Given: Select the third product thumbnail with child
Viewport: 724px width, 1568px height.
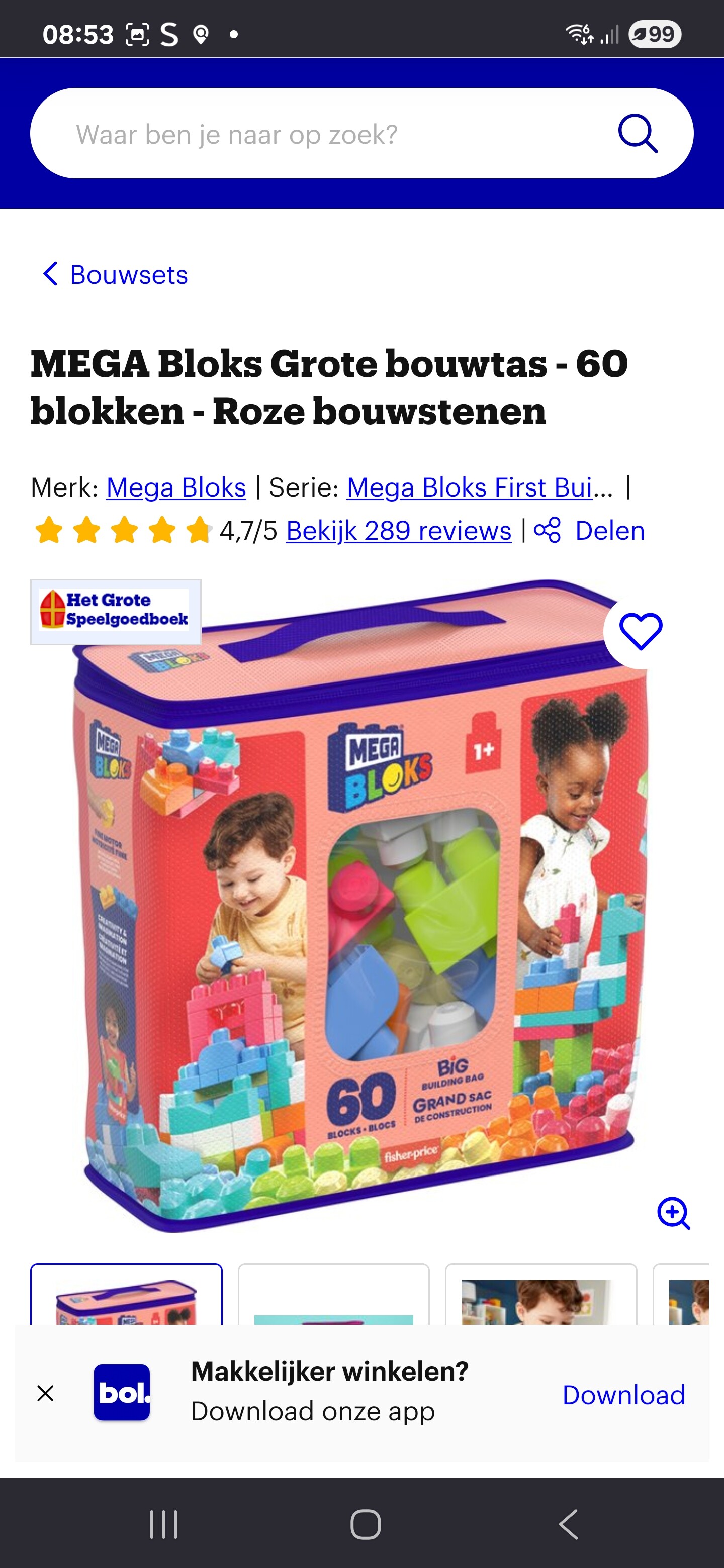Looking at the screenshot, I should point(540,1294).
